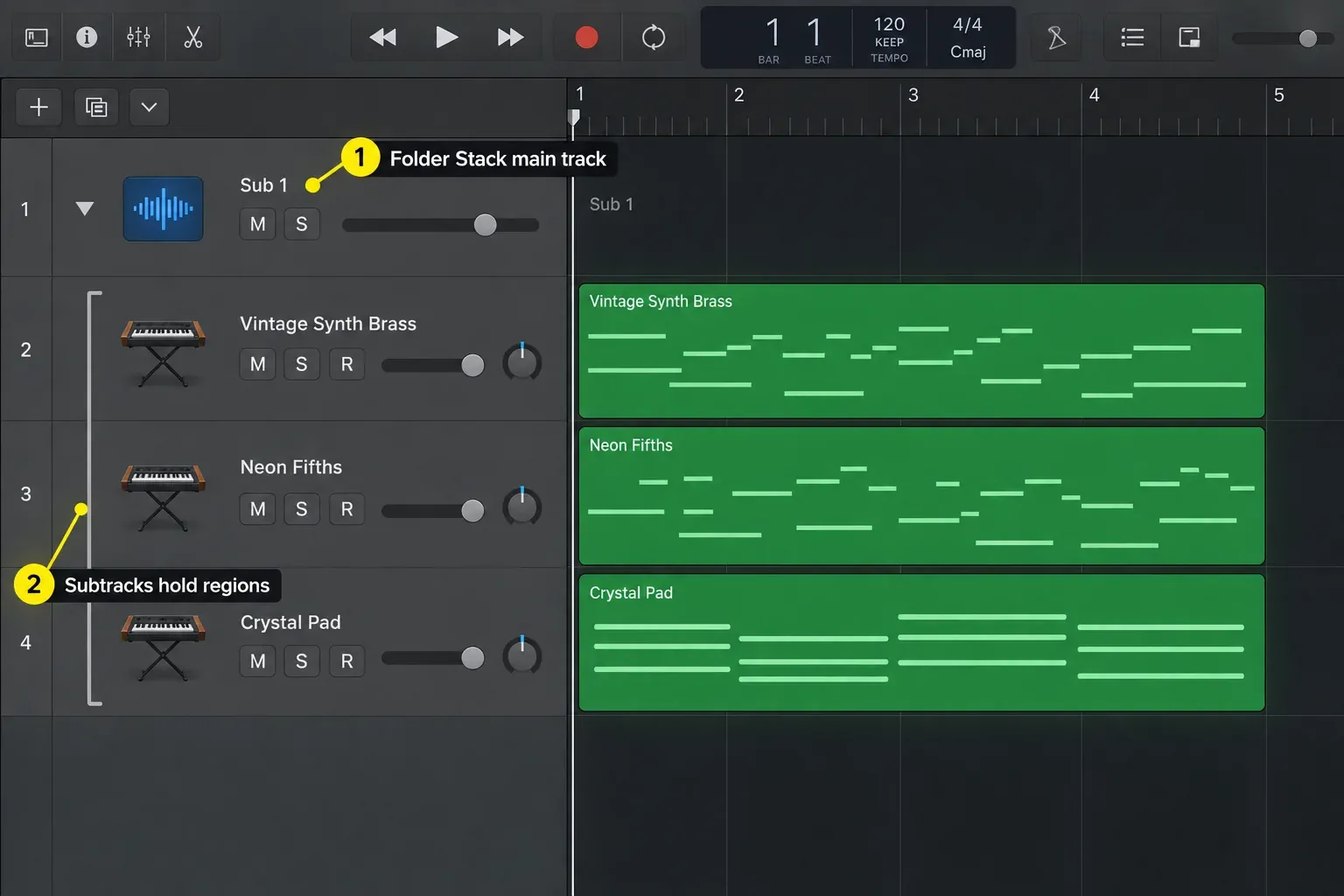1344x896 pixels.
Task: Open the browser view button
Action: tap(37, 38)
